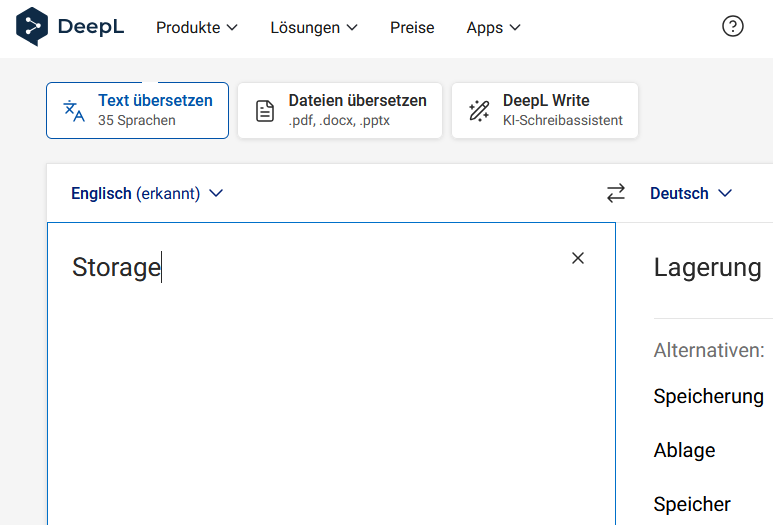Click the translated word Lagerung
The height and width of the screenshot is (525, 773).
point(707,268)
